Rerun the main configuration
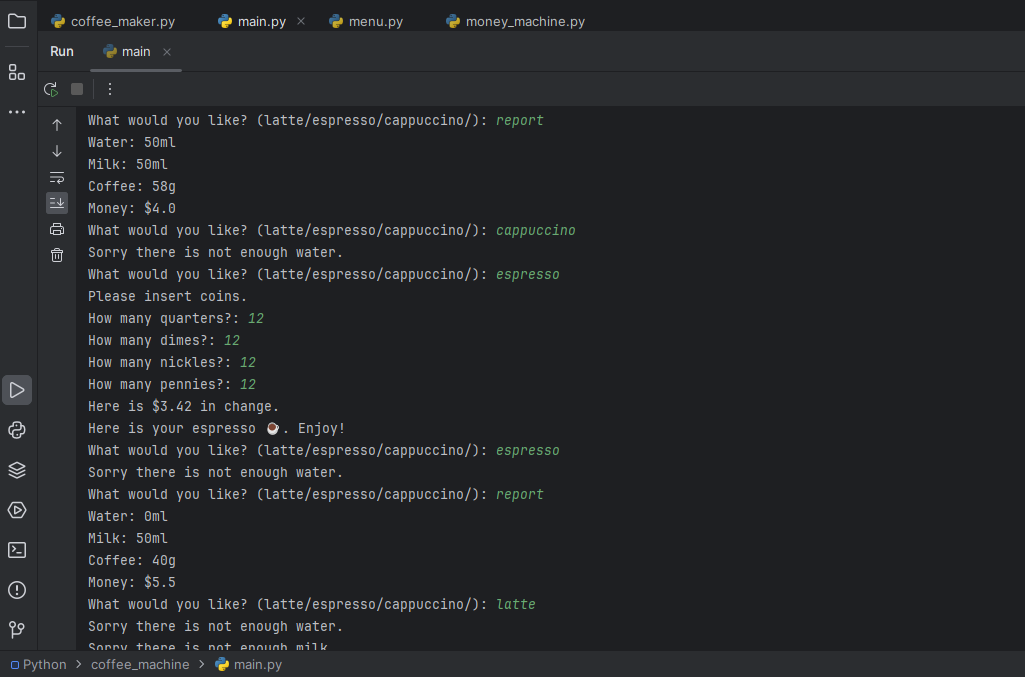This screenshot has width=1025, height=677. coord(51,89)
